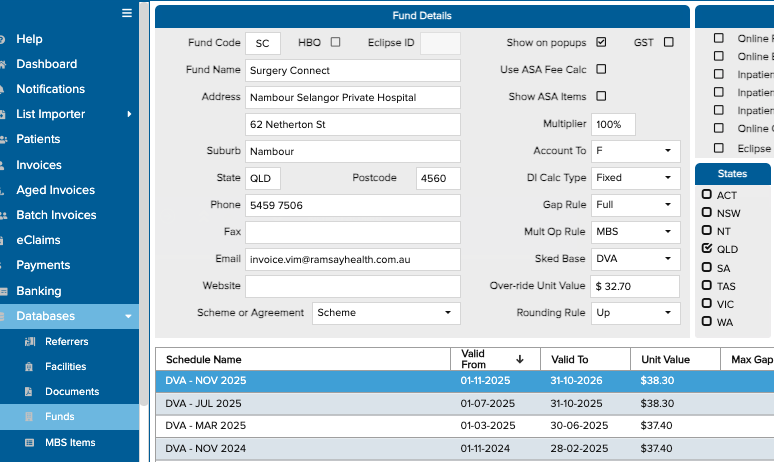Expand the List Importer submenu arrow
The image size is (774, 462).
129,115
